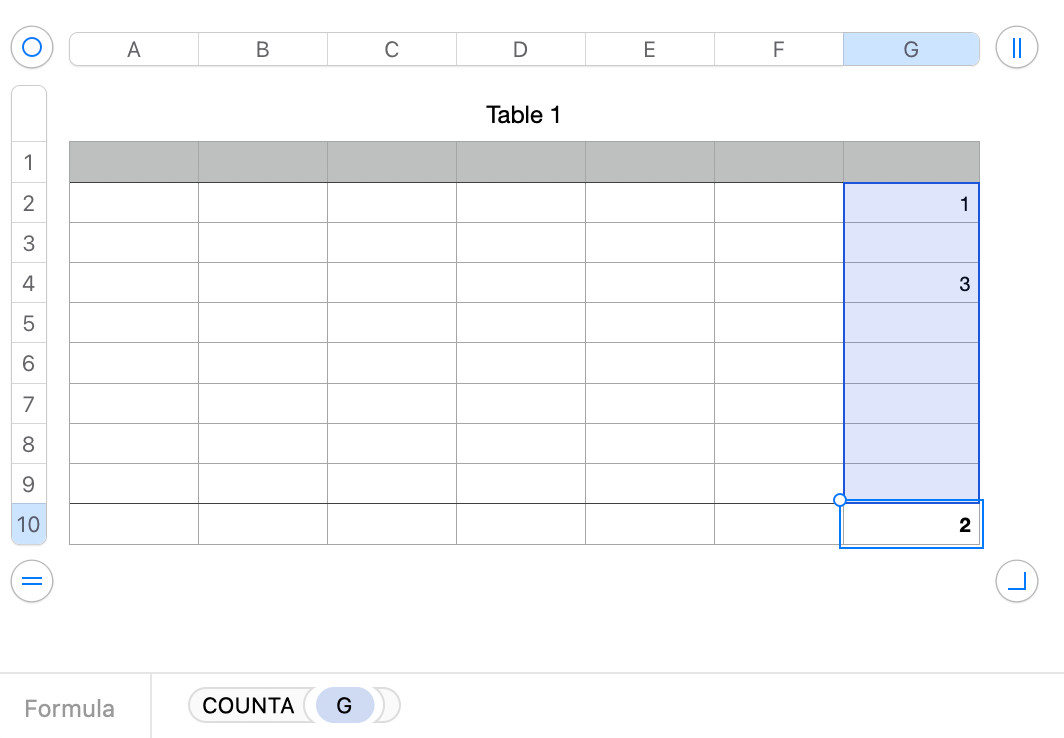1064x738 pixels.
Task: Select row header 5
Action: click(x=28, y=323)
